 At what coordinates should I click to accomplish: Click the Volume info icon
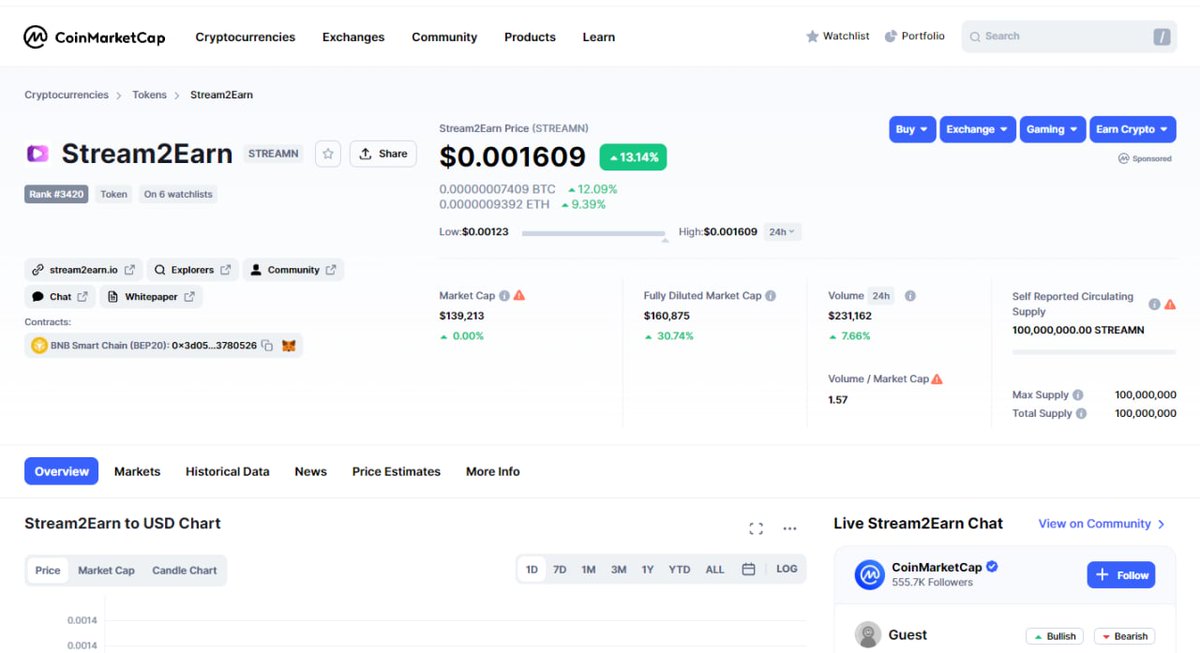(x=910, y=296)
